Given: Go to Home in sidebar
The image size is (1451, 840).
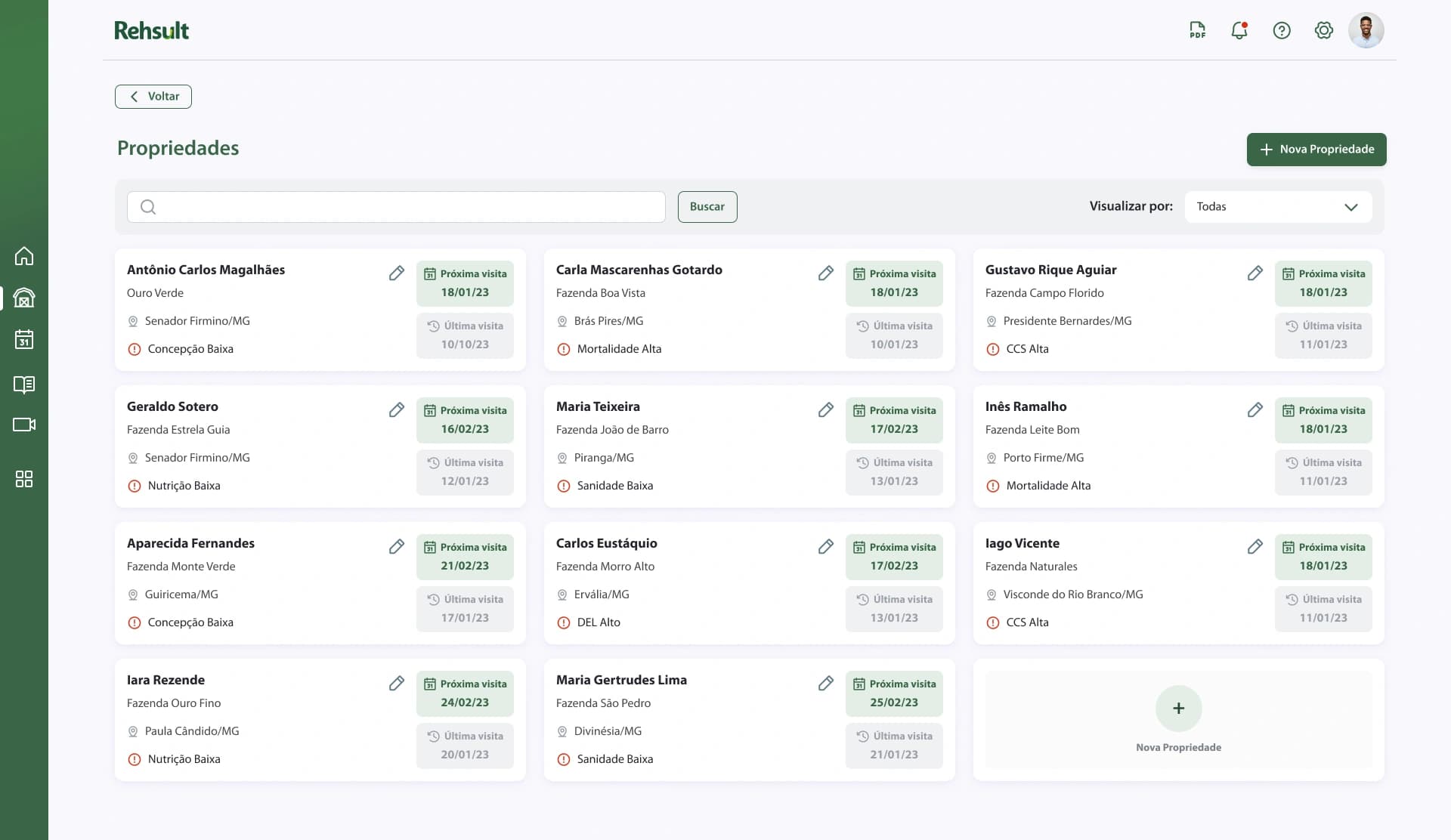Looking at the screenshot, I should click(x=24, y=256).
